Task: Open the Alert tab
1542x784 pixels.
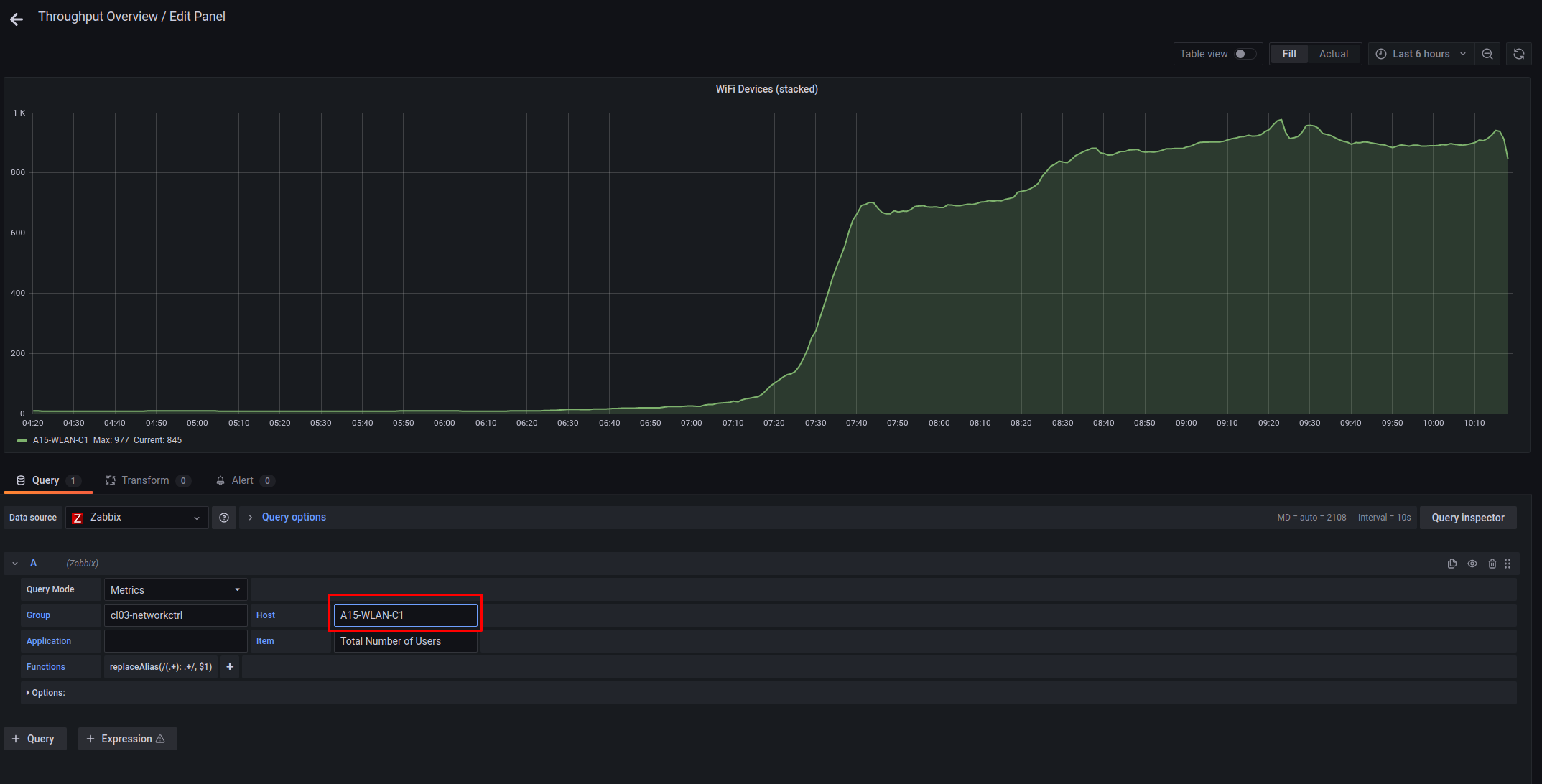Action: click(242, 480)
